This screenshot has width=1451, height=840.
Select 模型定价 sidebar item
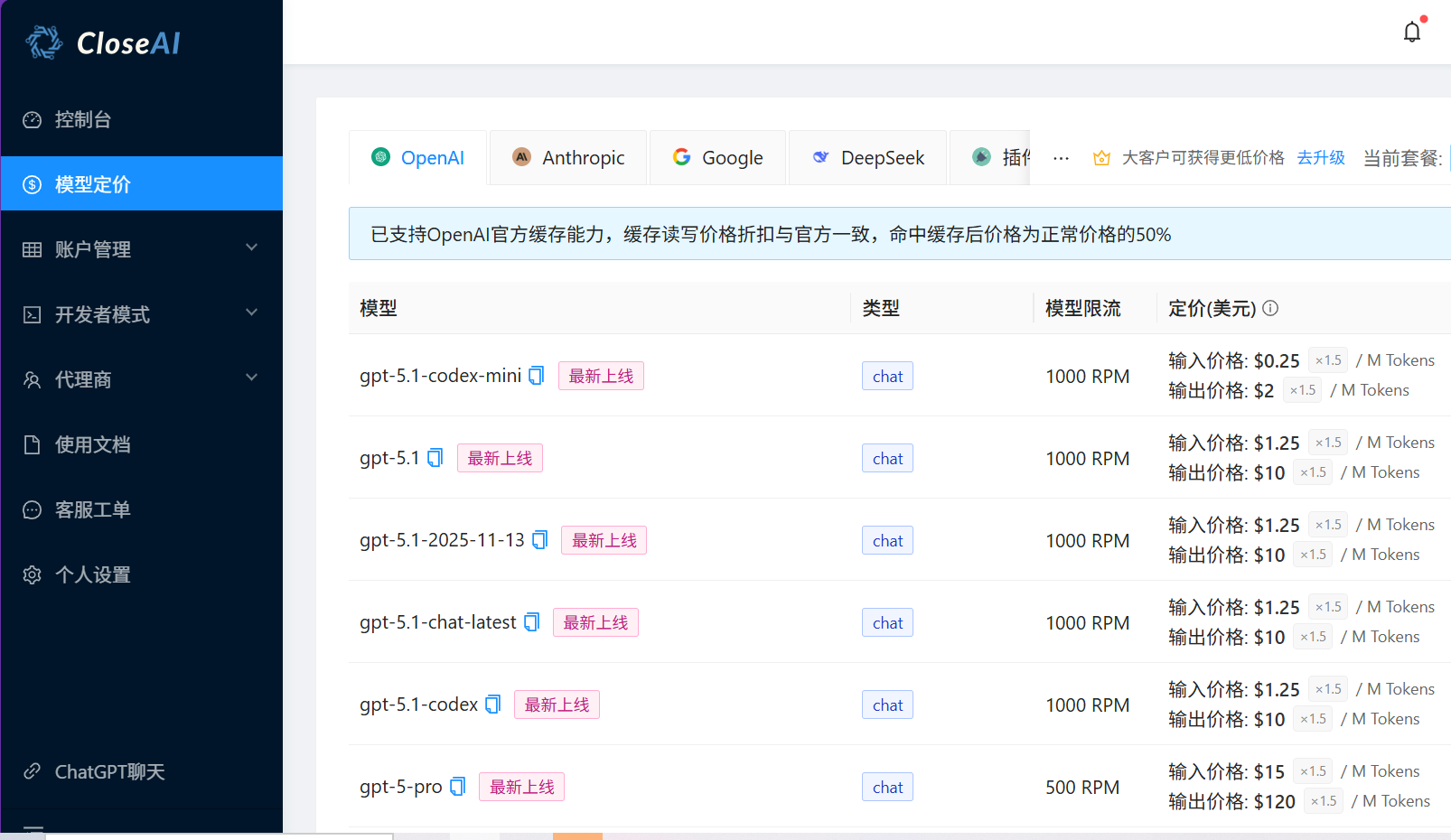click(x=142, y=184)
